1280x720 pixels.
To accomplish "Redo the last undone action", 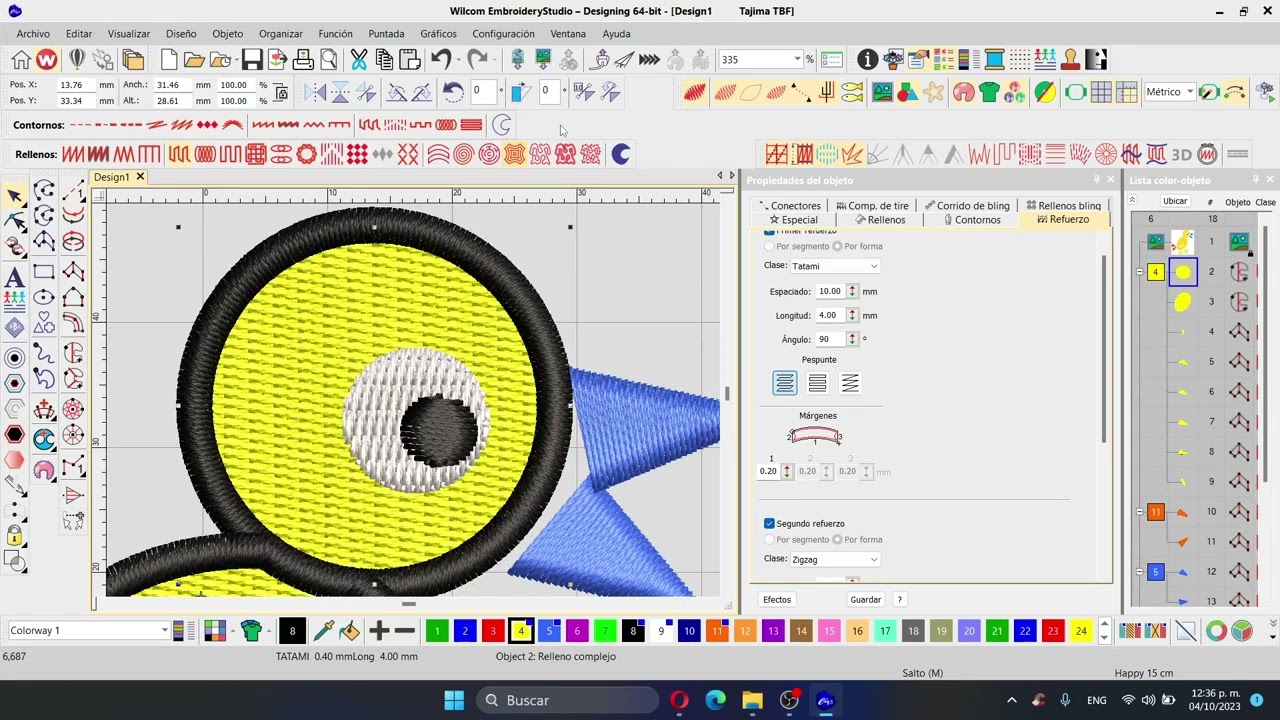I will coord(477,60).
